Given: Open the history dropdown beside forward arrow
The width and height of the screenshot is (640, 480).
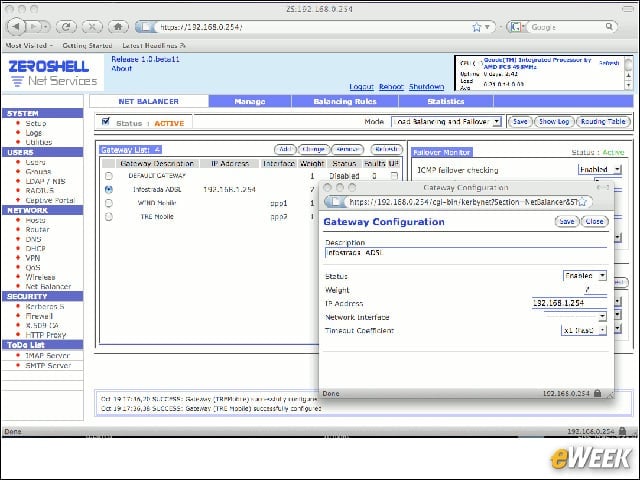Looking at the screenshot, I should pyautogui.click(x=46, y=27).
